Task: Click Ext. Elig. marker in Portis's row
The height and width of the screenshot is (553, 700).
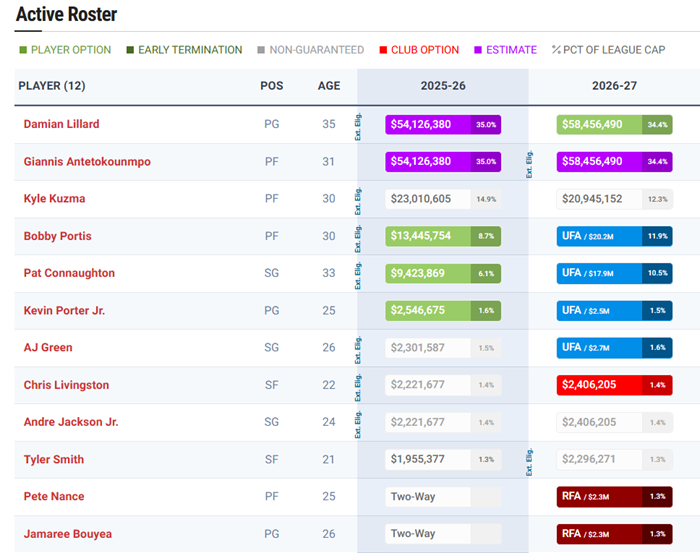Action: pos(358,239)
